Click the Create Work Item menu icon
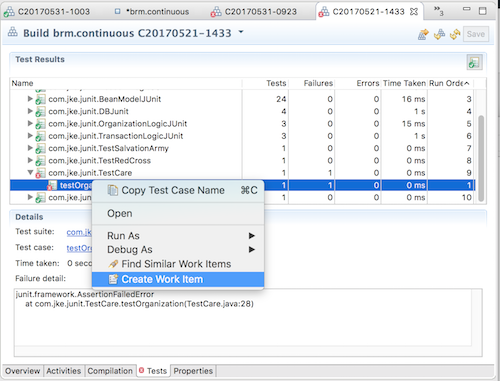Viewport: 500px width, 381px height. (113, 279)
